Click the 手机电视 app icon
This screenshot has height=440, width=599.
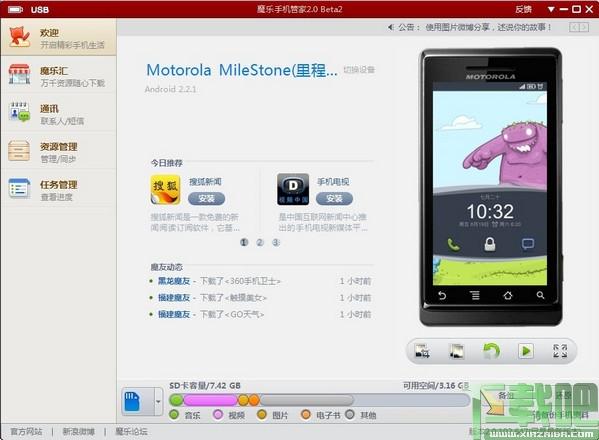(x=293, y=189)
